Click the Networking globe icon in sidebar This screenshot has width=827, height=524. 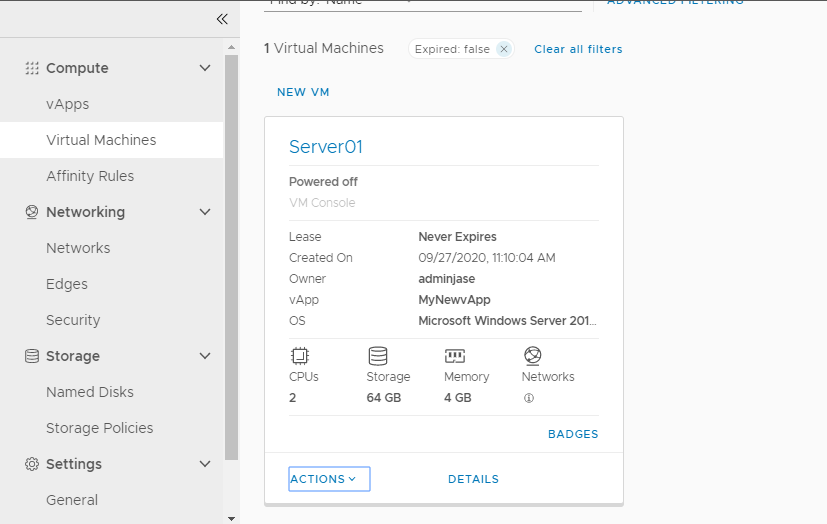point(32,212)
